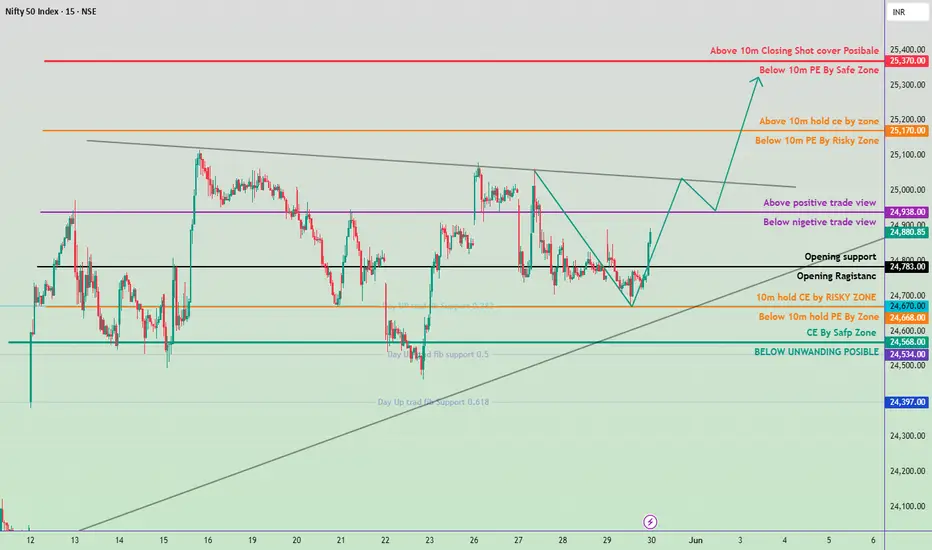Click the 24,300.00 price axis value

point(907,436)
